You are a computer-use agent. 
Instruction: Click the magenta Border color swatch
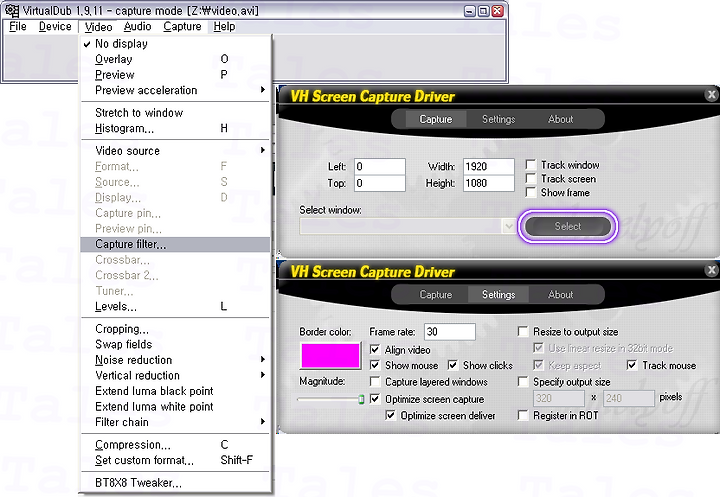pyautogui.click(x=330, y=356)
